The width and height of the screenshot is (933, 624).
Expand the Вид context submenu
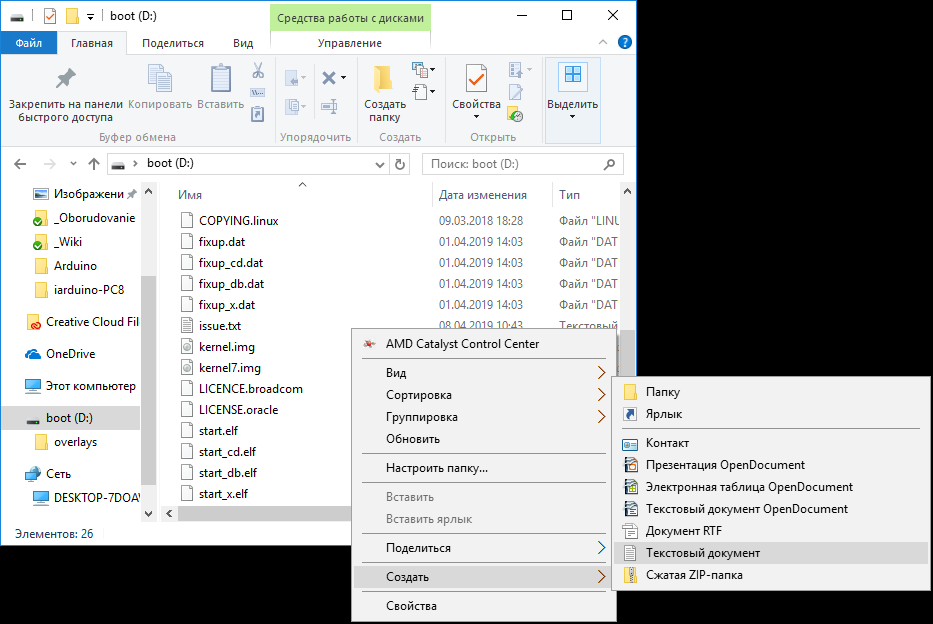(x=484, y=373)
